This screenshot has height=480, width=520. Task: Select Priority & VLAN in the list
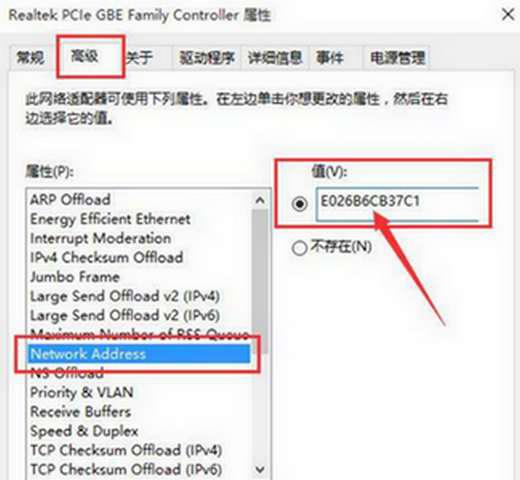tap(82, 392)
